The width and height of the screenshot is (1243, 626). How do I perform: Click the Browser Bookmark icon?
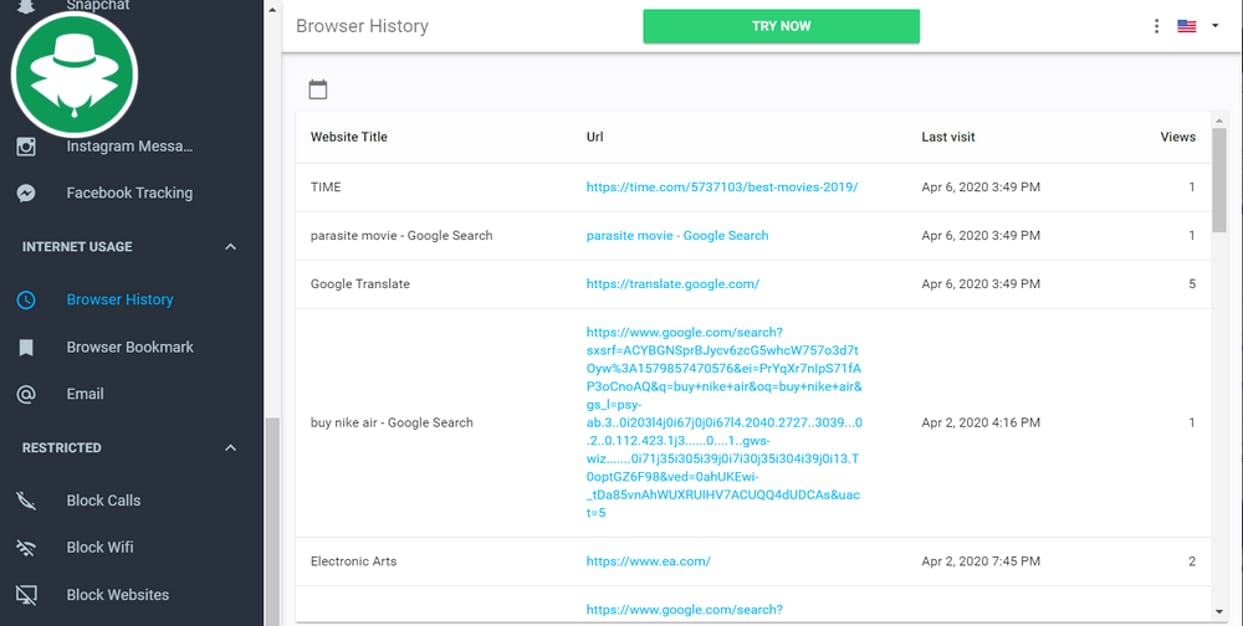27,347
